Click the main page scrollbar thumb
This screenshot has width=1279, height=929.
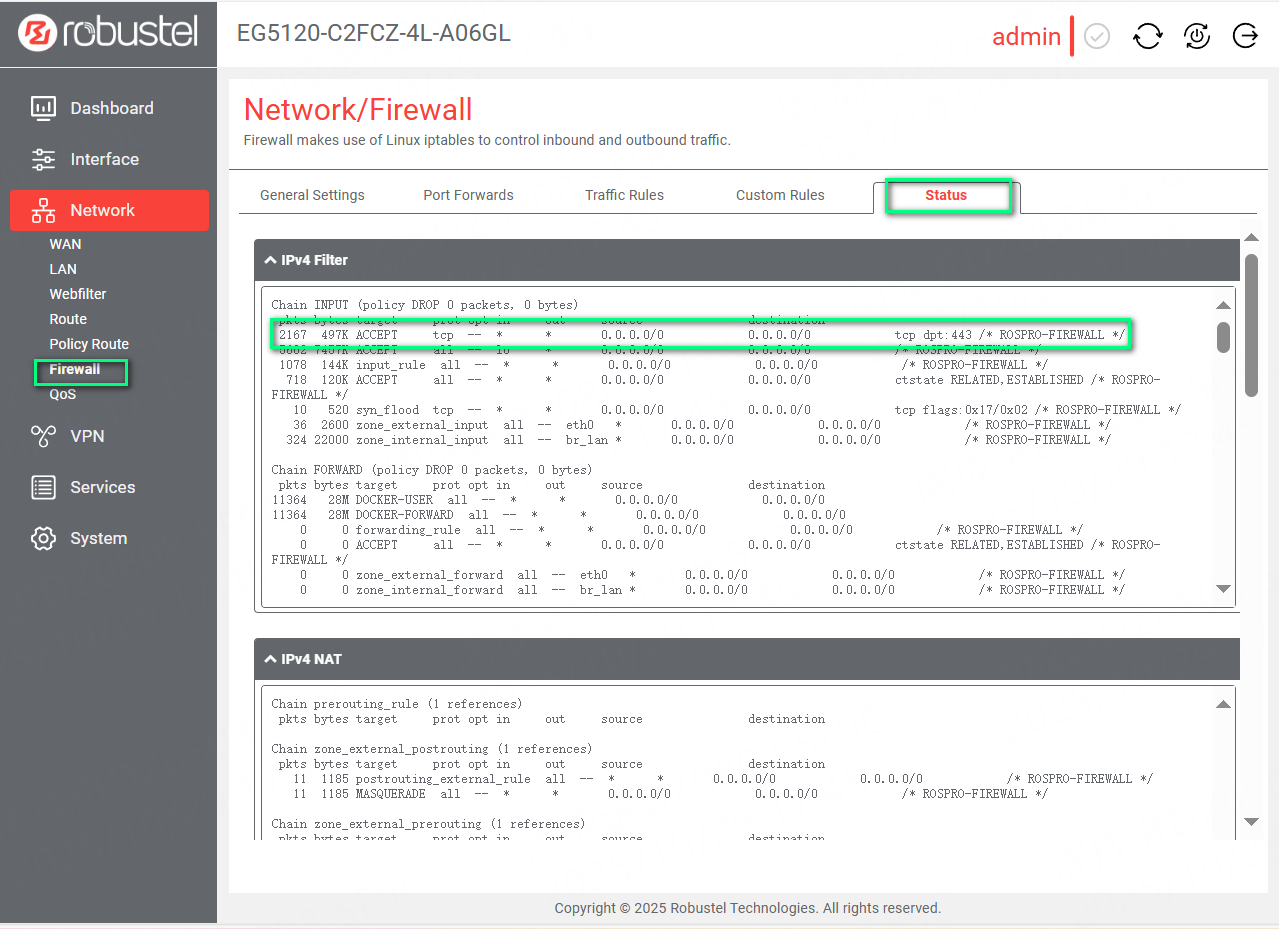click(x=1250, y=323)
